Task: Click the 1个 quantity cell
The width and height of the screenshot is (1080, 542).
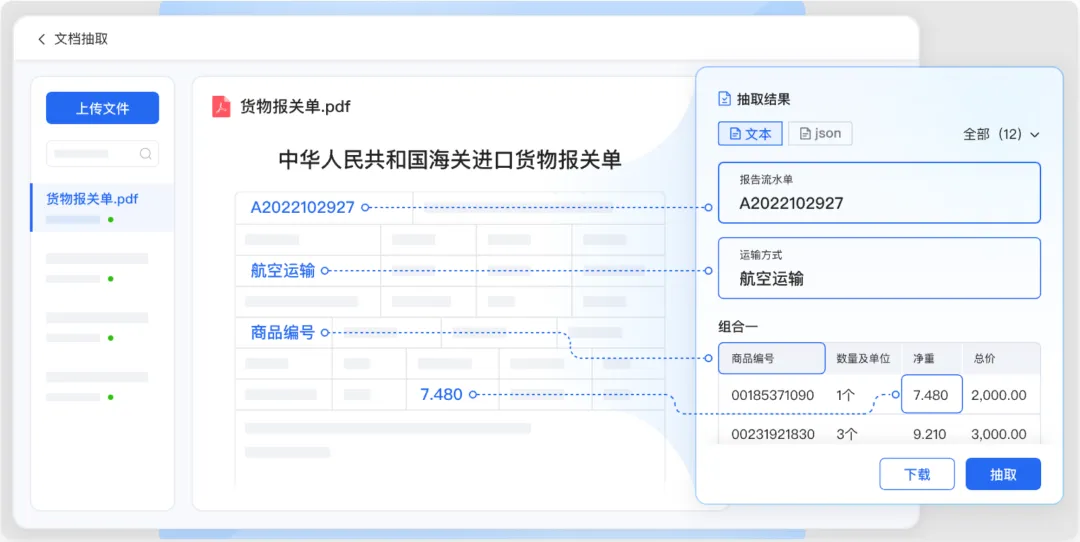Action: click(846, 395)
